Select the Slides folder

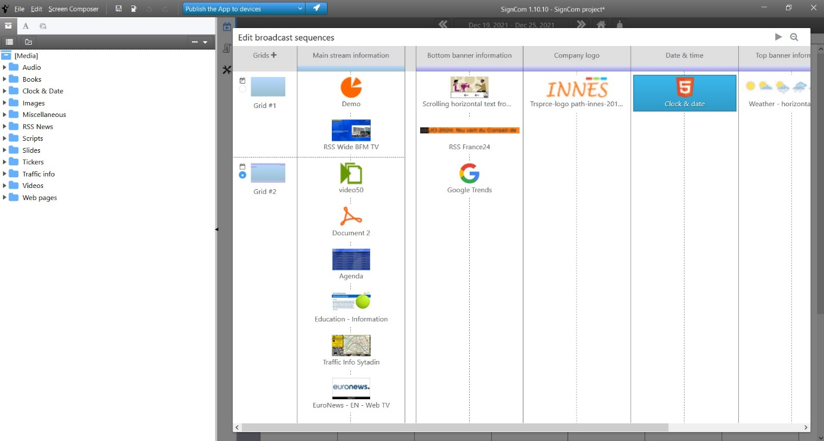tap(31, 150)
